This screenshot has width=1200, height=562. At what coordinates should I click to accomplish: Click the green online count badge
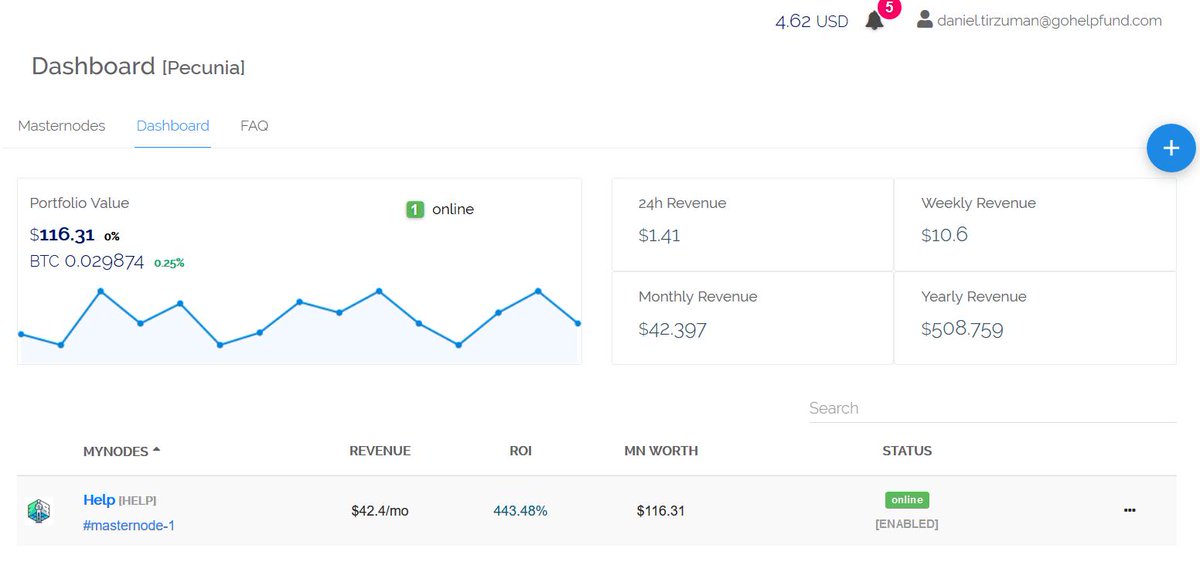[x=415, y=209]
